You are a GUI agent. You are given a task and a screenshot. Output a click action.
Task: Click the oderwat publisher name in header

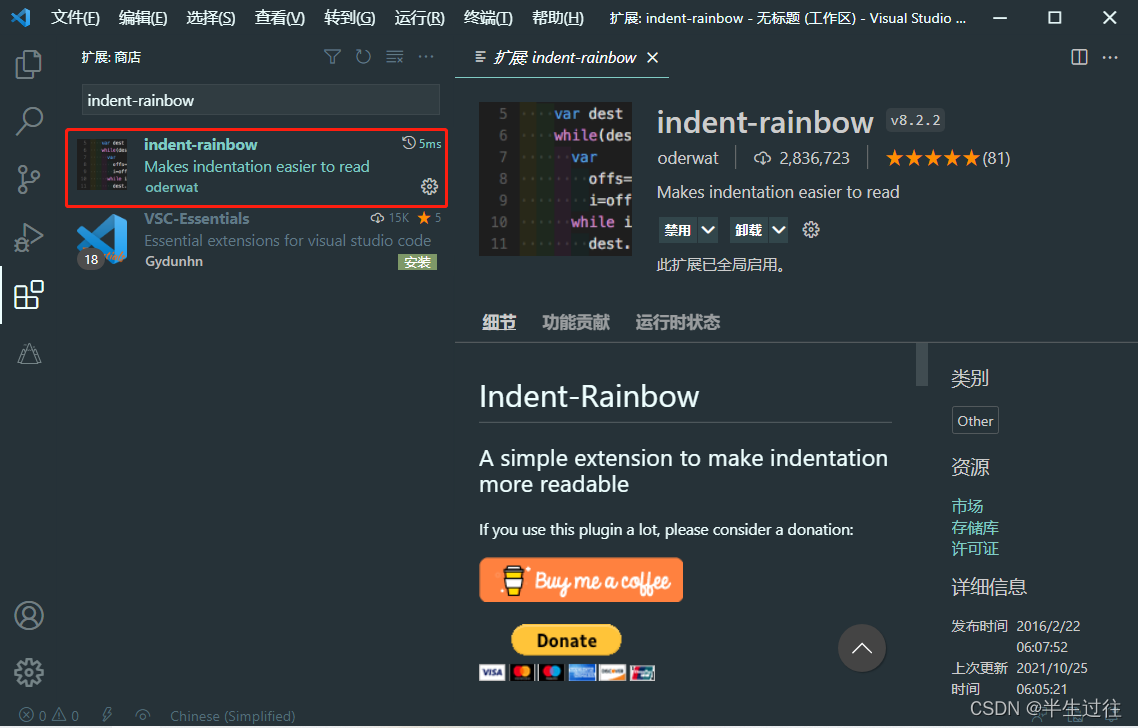[x=687, y=158]
